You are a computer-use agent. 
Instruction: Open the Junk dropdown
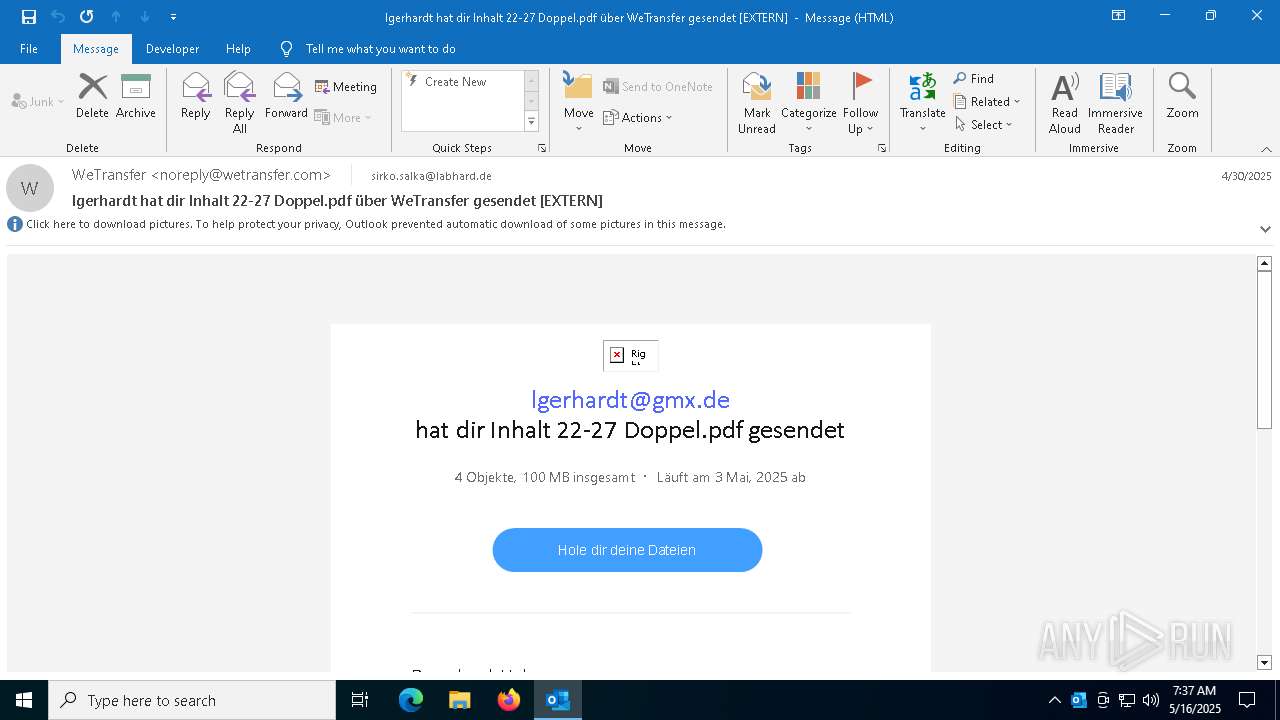(x=38, y=101)
